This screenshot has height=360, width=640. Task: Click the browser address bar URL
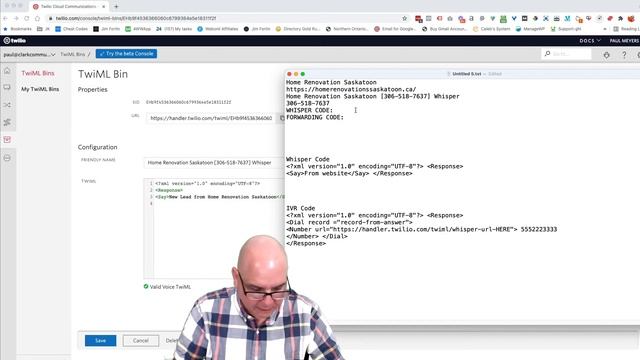pos(136,18)
